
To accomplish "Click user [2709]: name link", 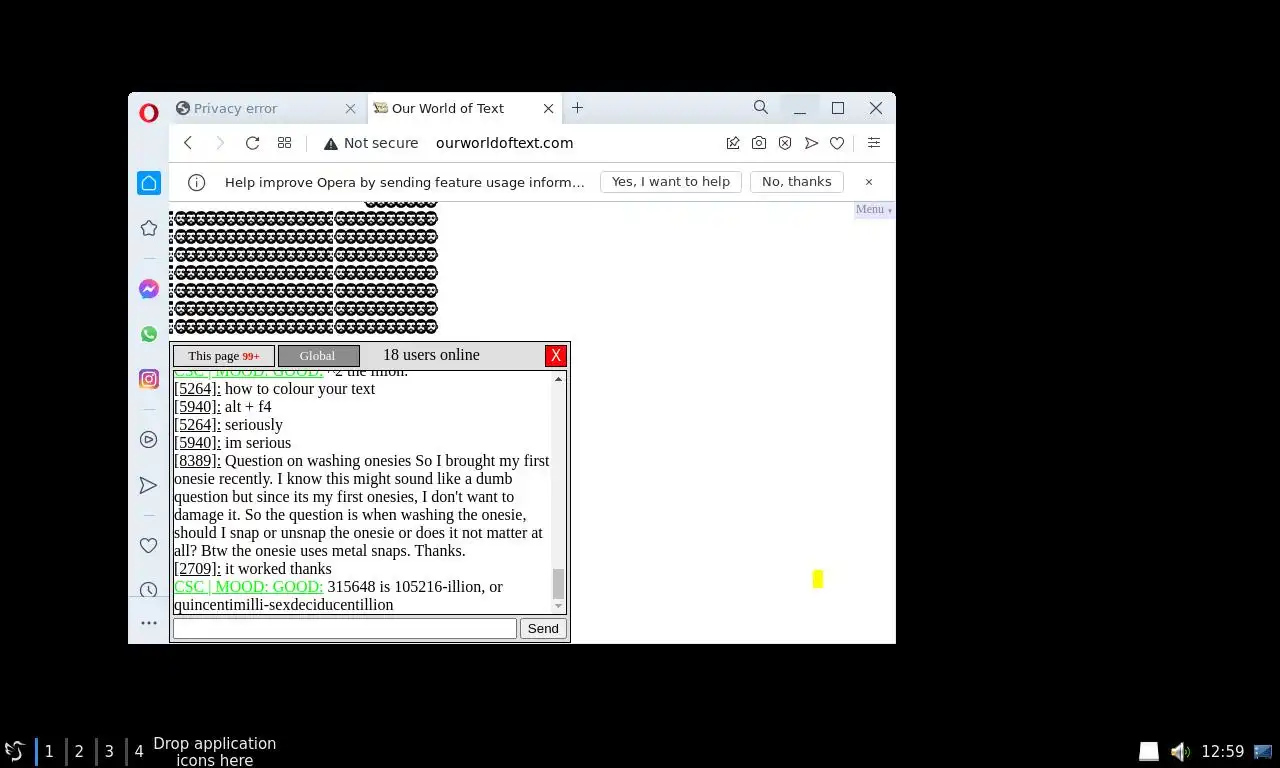I will pyautogui.click(x=197, y=569).
